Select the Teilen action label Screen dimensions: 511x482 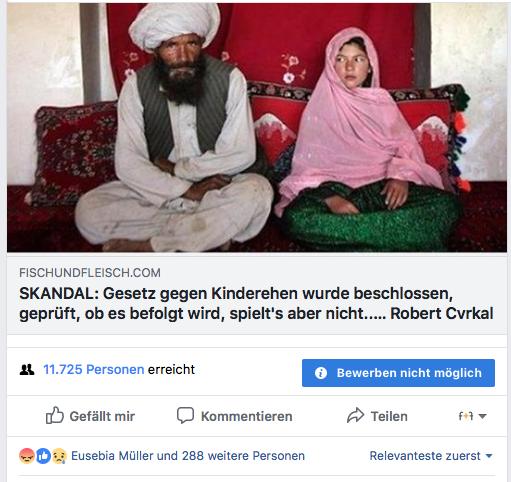389,416
